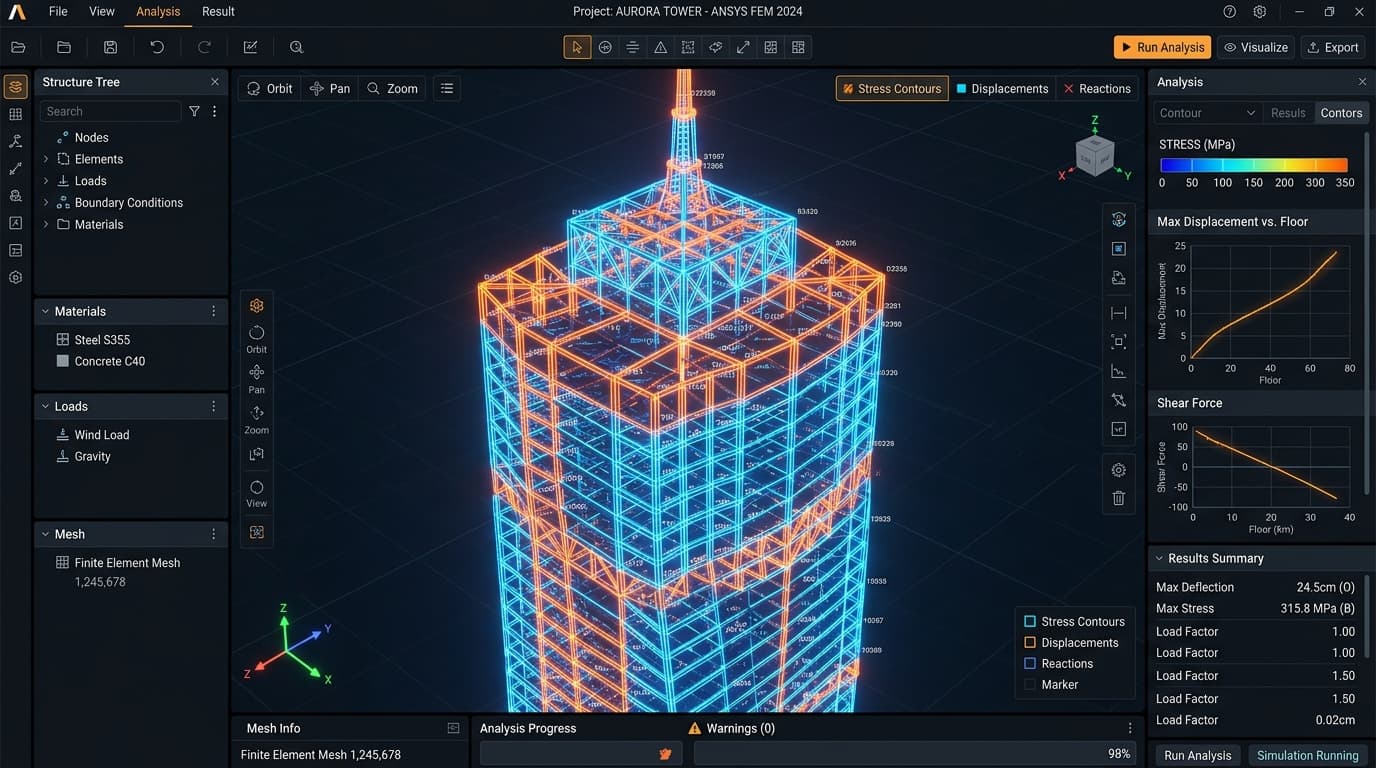This screenshot has width=1376, height=768.
Task: Click the gear icon in right viewport toolbar
Action: pyautogui.click(x=1119, y=470)
